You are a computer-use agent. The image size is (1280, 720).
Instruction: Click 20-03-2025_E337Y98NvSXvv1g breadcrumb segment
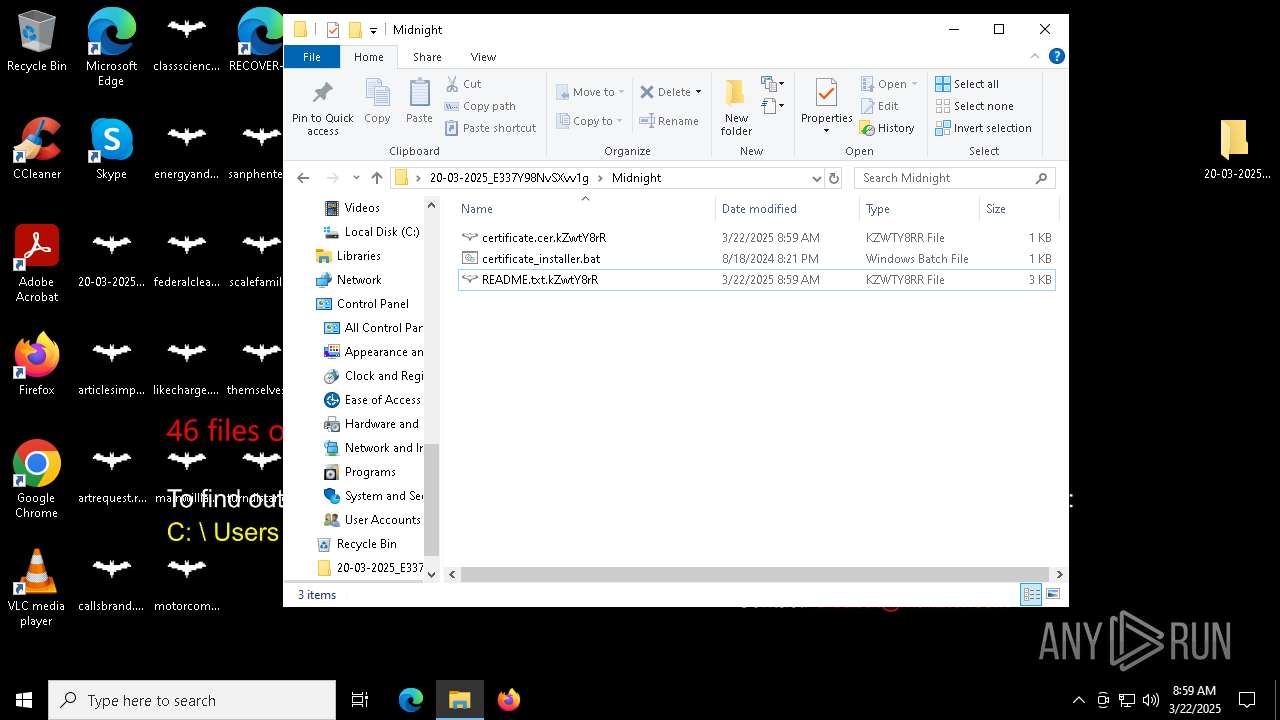coord(509,178)
